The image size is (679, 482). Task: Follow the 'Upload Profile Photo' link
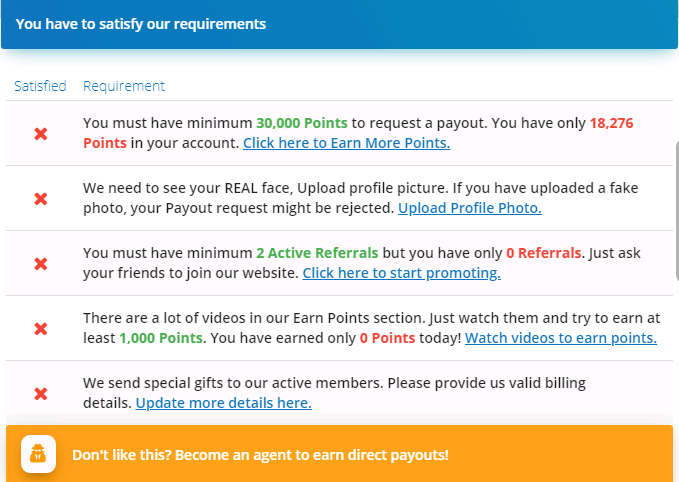coord(469,208)
